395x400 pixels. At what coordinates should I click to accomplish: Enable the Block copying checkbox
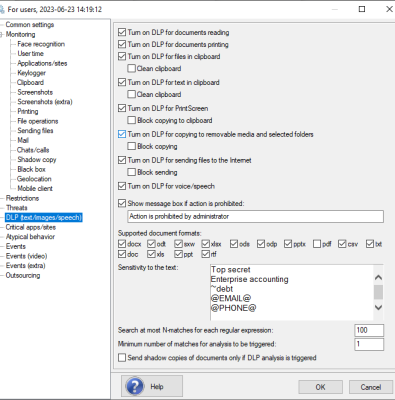click(132, 146)
